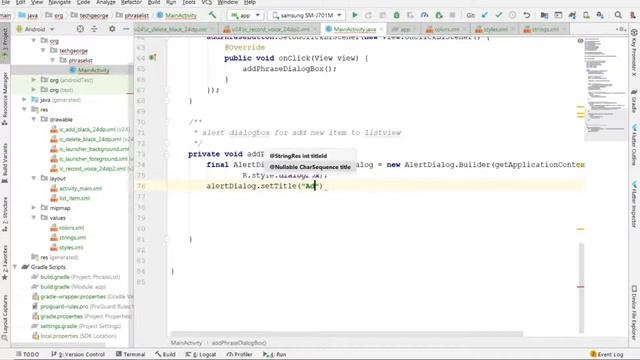Click the Apply Changes and Restart Activity icon next to Run
Viewport: 640px width, 360px height.
click(x=368, y=15)
